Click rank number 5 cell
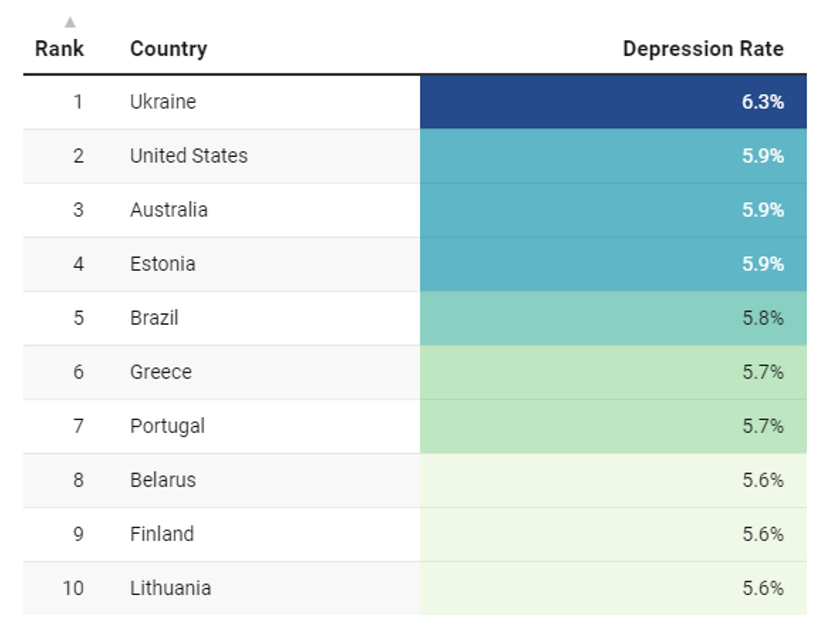Viewport: 836px width, 640px height. click(78, 318)
